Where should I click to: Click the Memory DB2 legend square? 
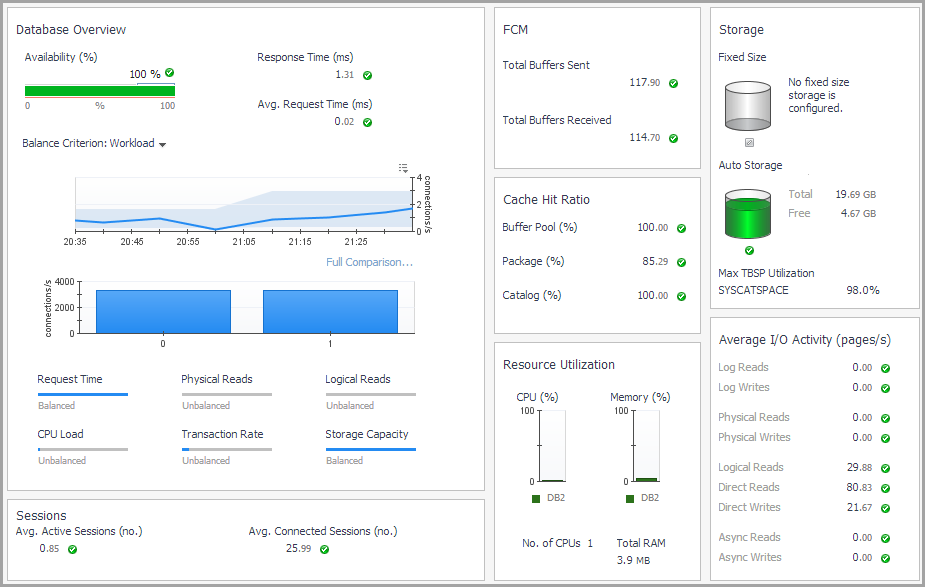[630, 498]
